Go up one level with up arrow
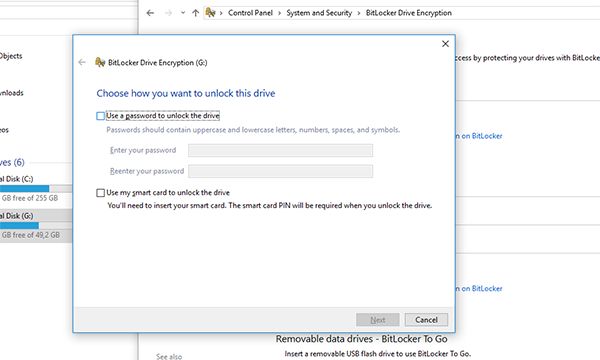Screen dimensions: 600x360 coord(196,13)
